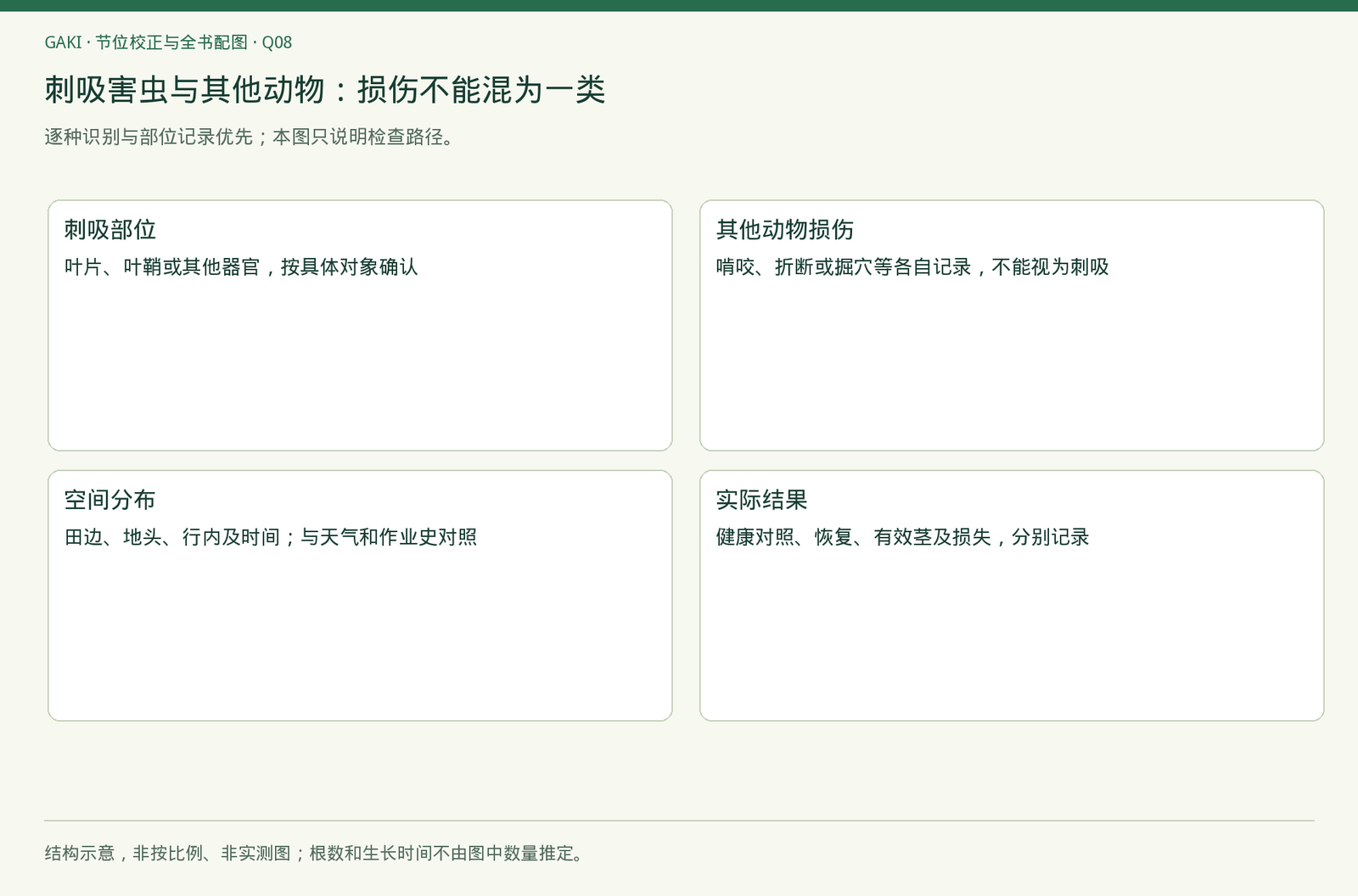Select the text '啃咬、折断或掘穴等各自记录，不能视为刺吸'

[x=912, y=267]
